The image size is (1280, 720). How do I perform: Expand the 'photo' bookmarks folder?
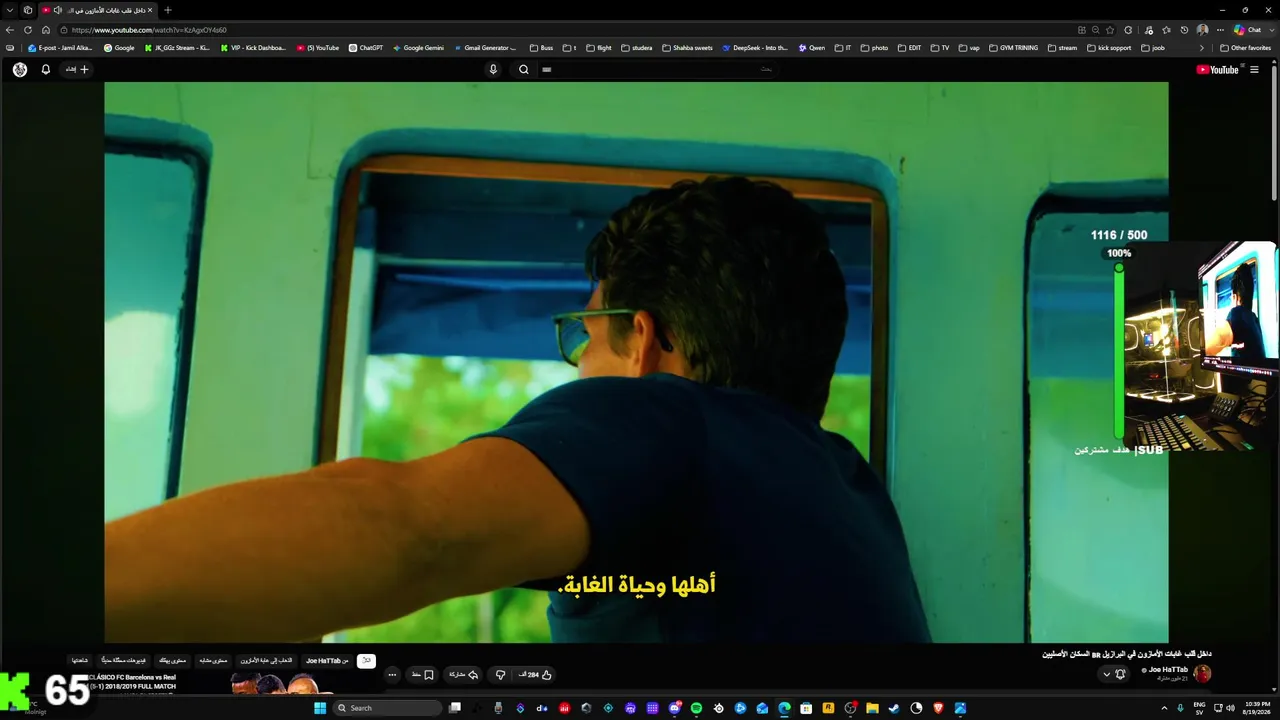point(874,48)
